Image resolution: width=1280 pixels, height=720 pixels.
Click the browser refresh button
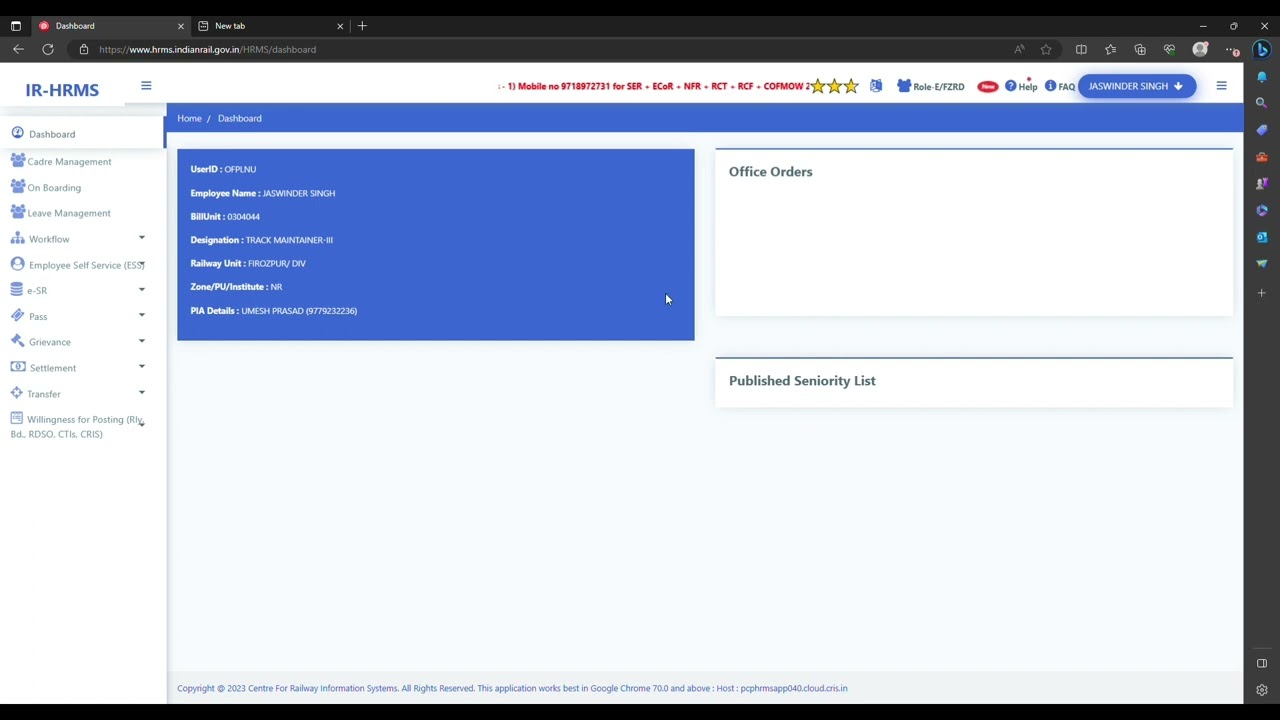point(47,49)
